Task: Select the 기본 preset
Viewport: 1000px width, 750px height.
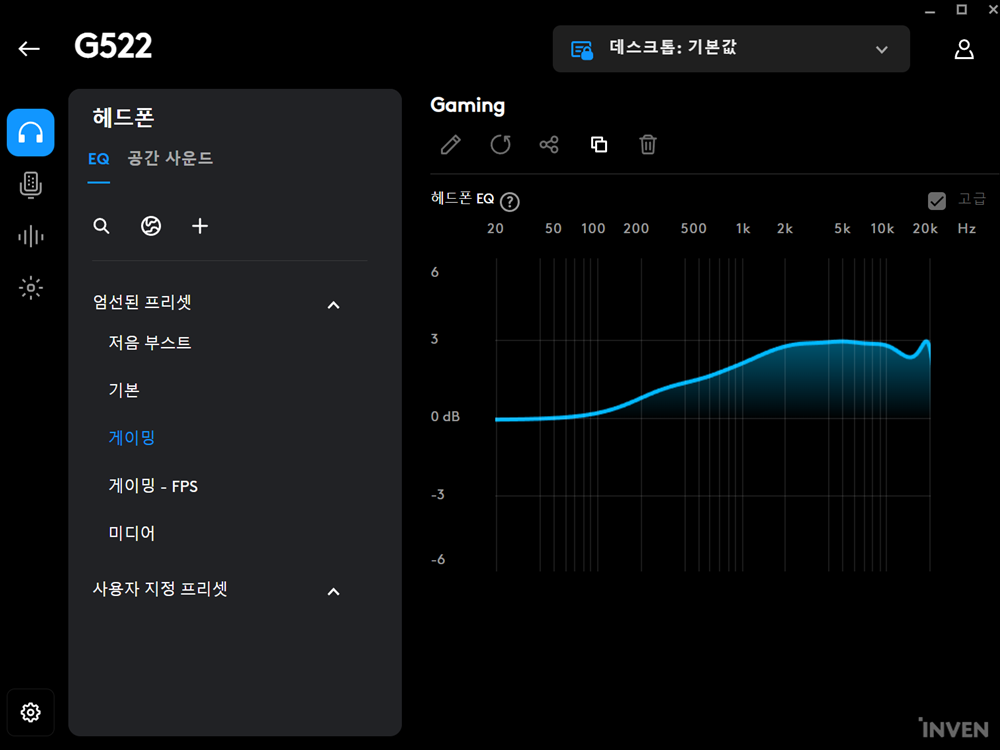Action: (124, 390)
